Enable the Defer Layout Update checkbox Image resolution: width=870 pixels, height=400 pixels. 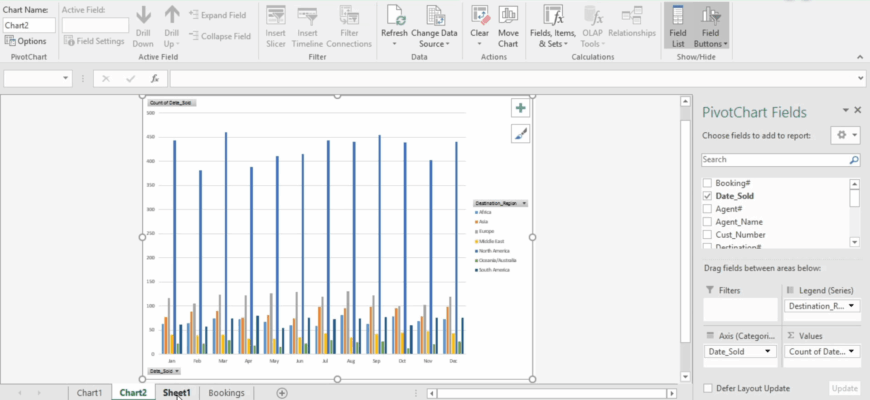click(708, 388)
